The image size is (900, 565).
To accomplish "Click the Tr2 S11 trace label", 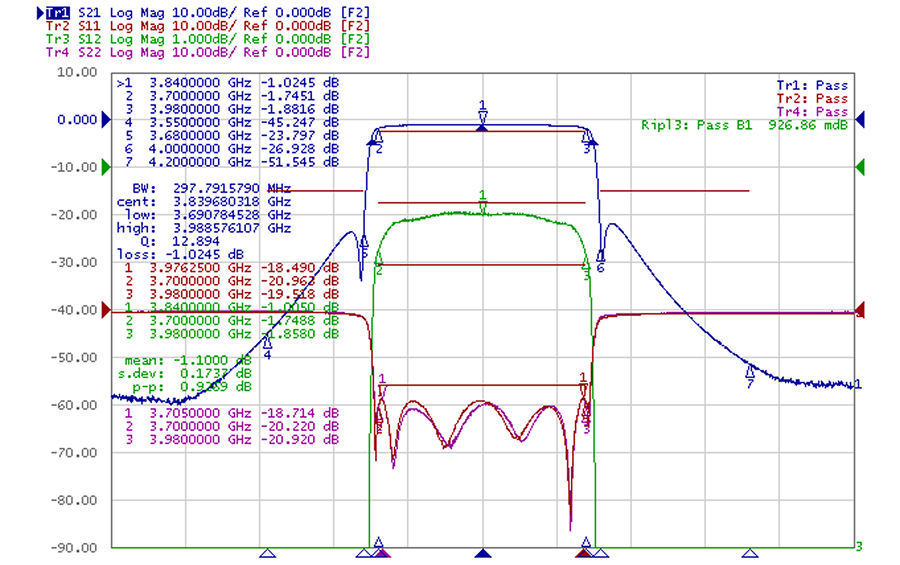I will [55, 25].
